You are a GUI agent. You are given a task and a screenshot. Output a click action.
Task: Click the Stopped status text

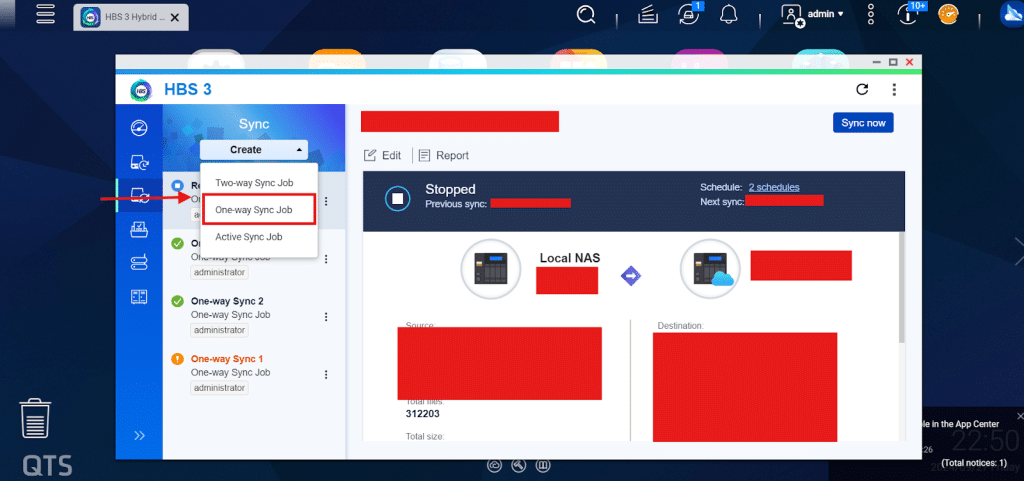pos(451,189)
